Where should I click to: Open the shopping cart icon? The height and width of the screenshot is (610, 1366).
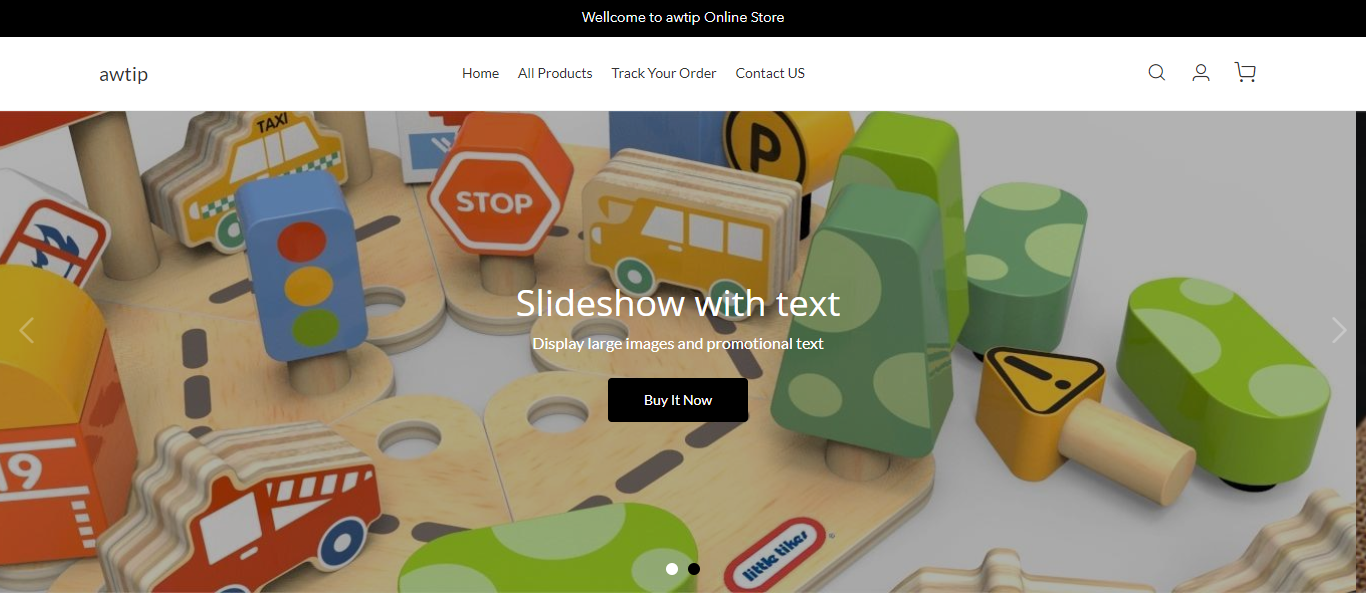click(1245, 72)
